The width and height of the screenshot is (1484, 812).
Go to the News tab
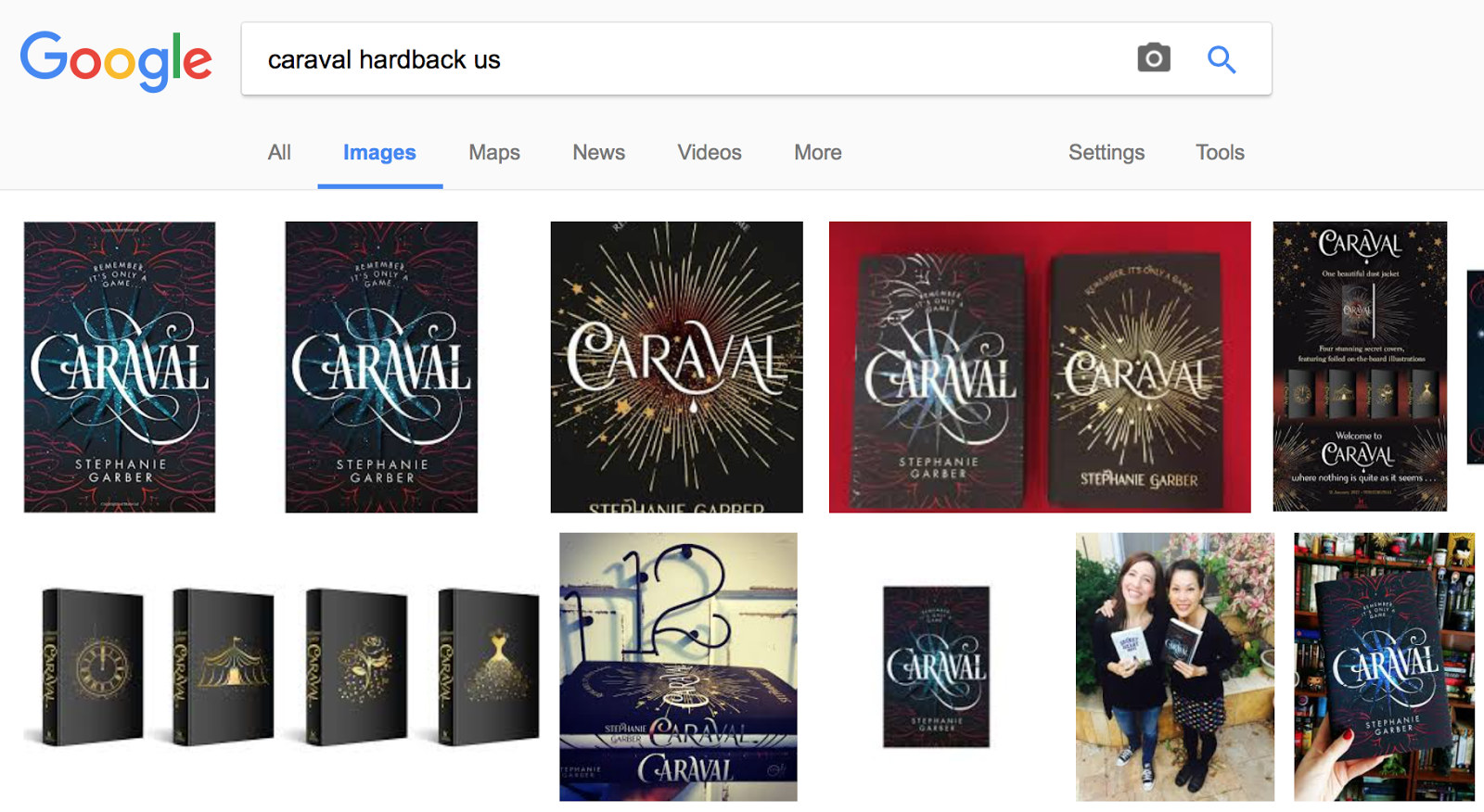[598, 152]
